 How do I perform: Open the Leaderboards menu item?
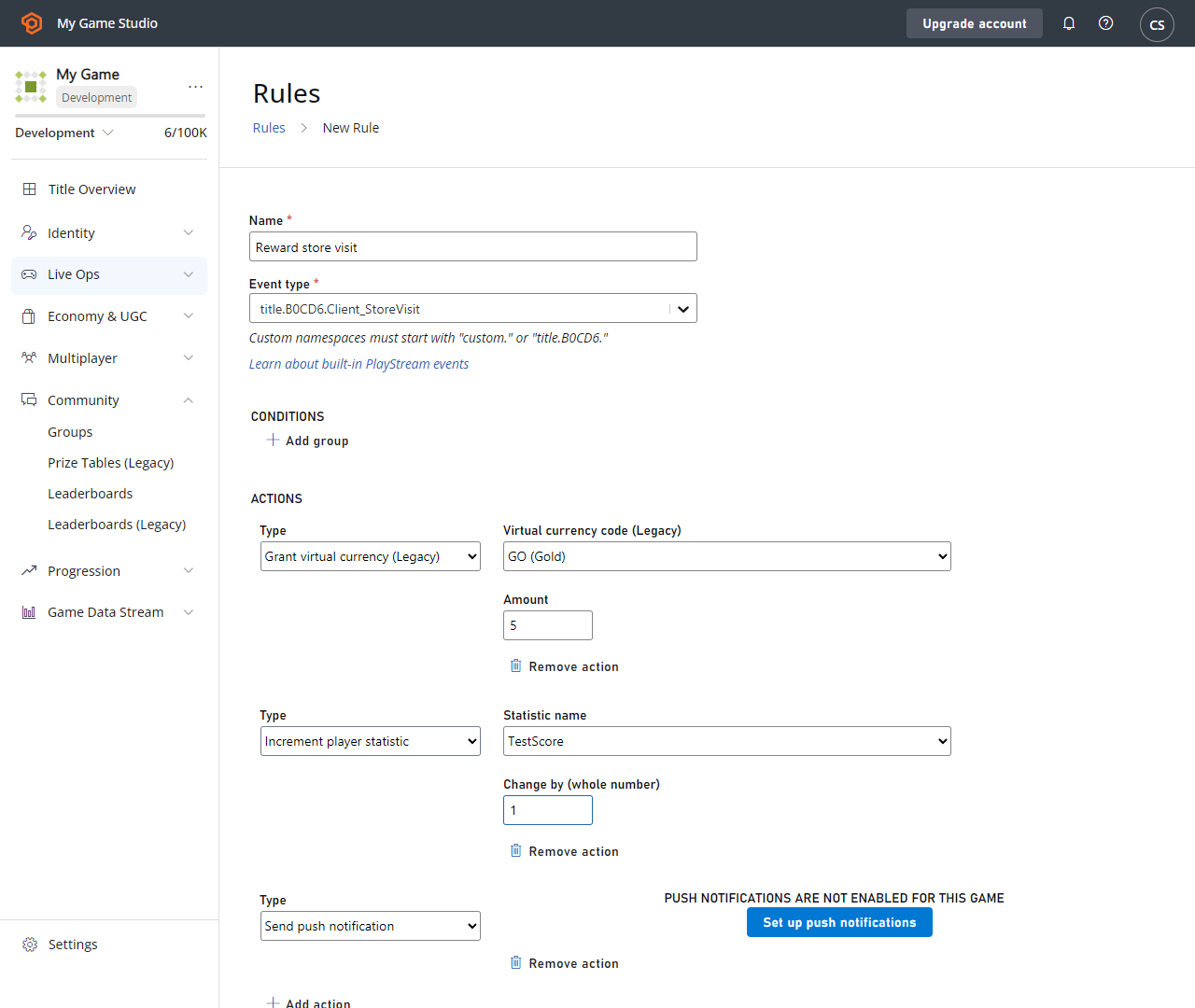coord(91,494)
